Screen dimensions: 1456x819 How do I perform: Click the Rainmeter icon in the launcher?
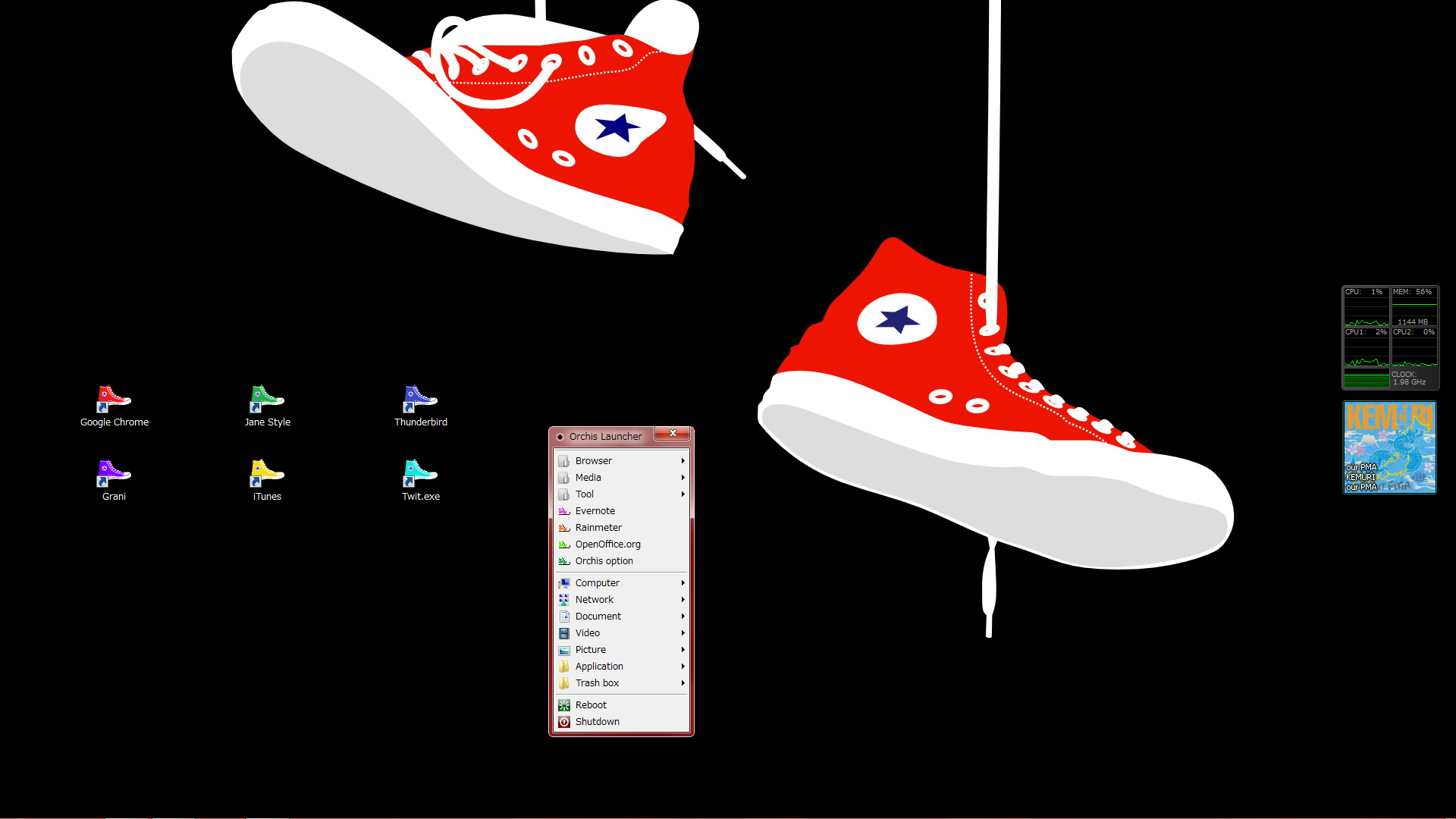[x=564, y=528]
